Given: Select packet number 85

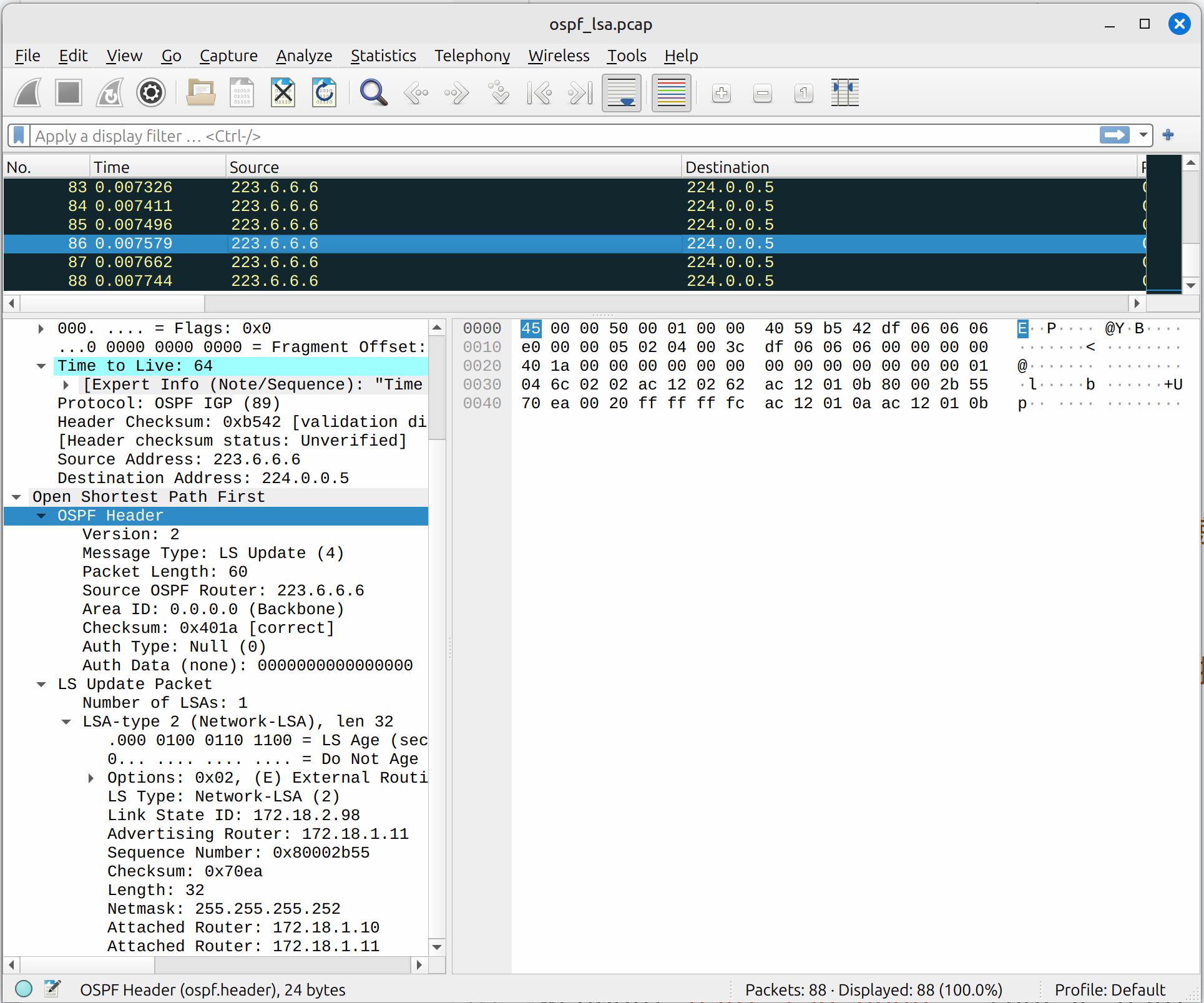Looking at the screenshot, I should point(574,225).
